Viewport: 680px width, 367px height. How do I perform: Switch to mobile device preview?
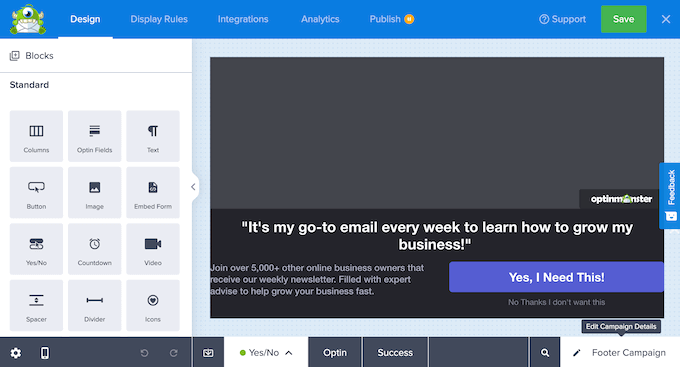45,353
